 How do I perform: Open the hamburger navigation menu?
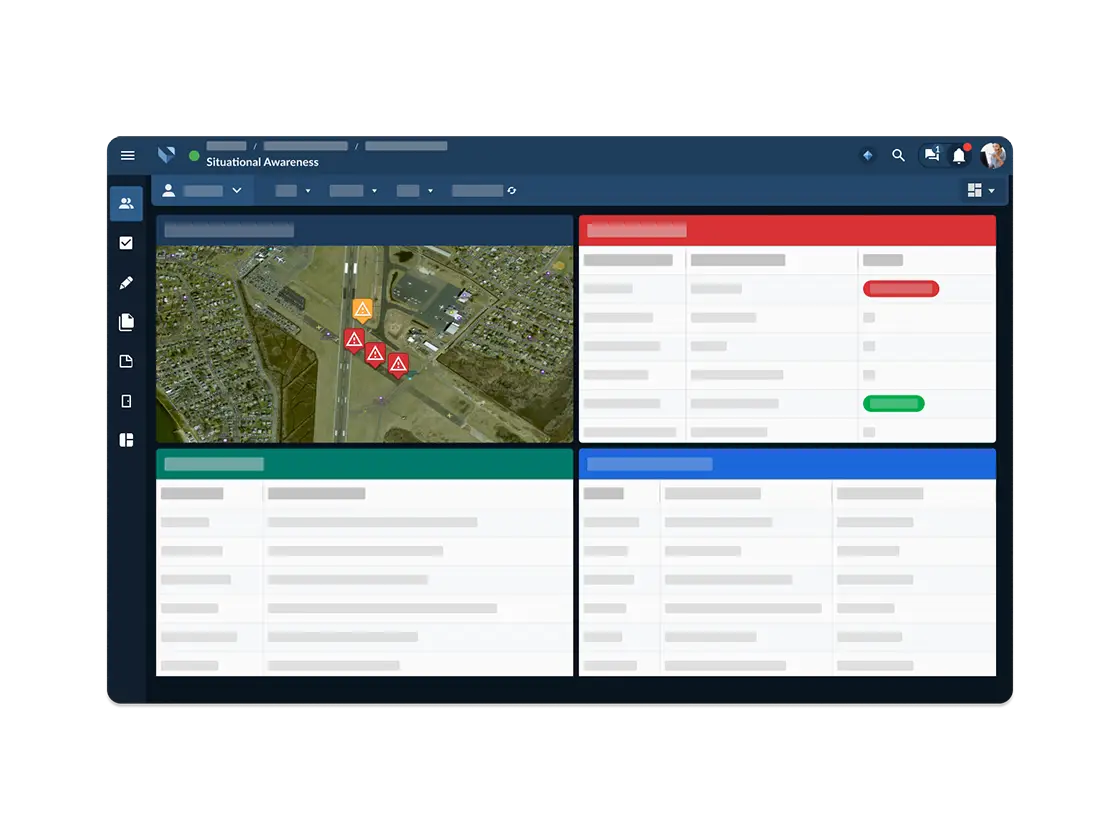128,155
